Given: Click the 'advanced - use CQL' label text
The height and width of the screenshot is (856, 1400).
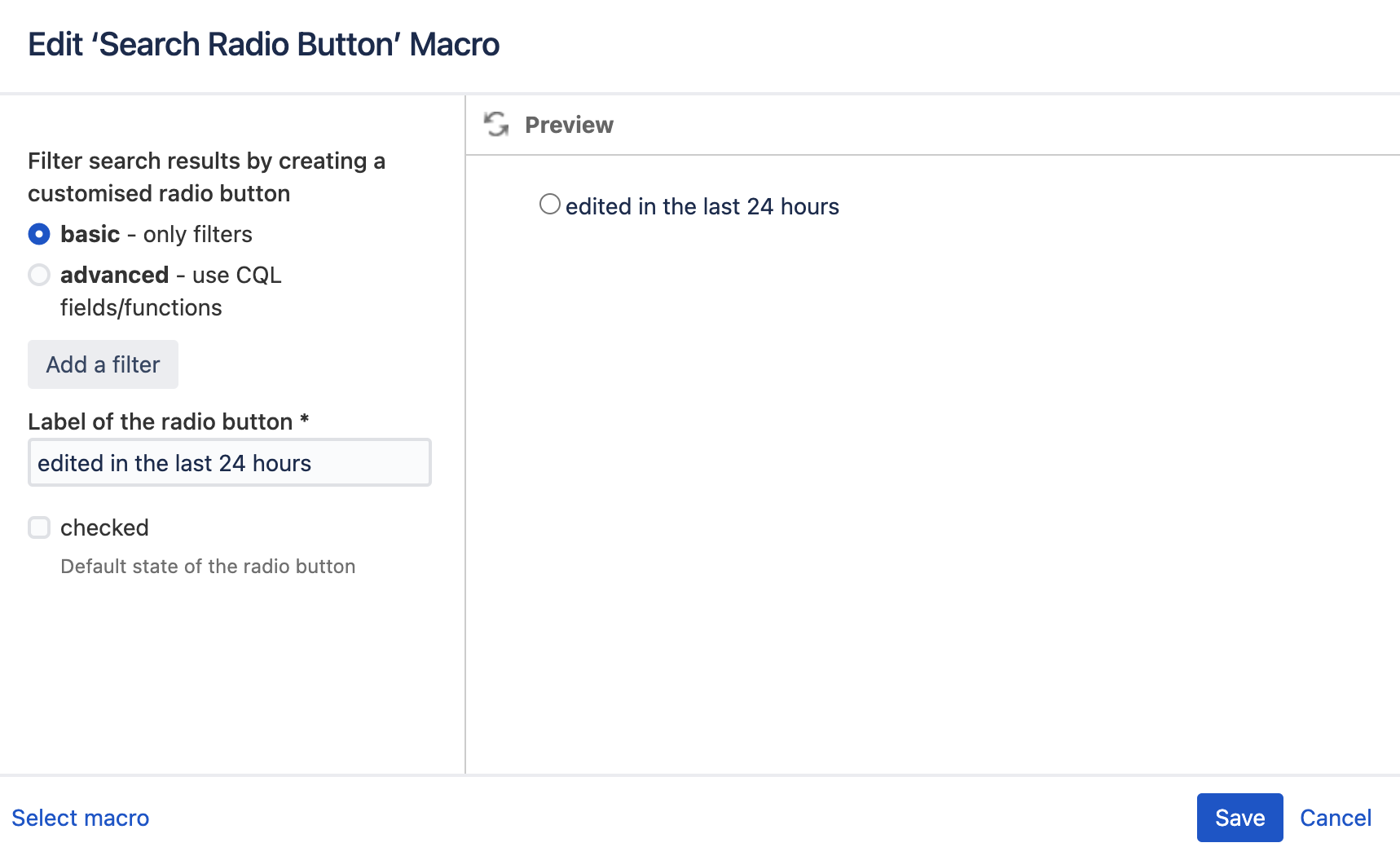Looking at the screenshot, I should pyautogui.click(x=171, y=276).
